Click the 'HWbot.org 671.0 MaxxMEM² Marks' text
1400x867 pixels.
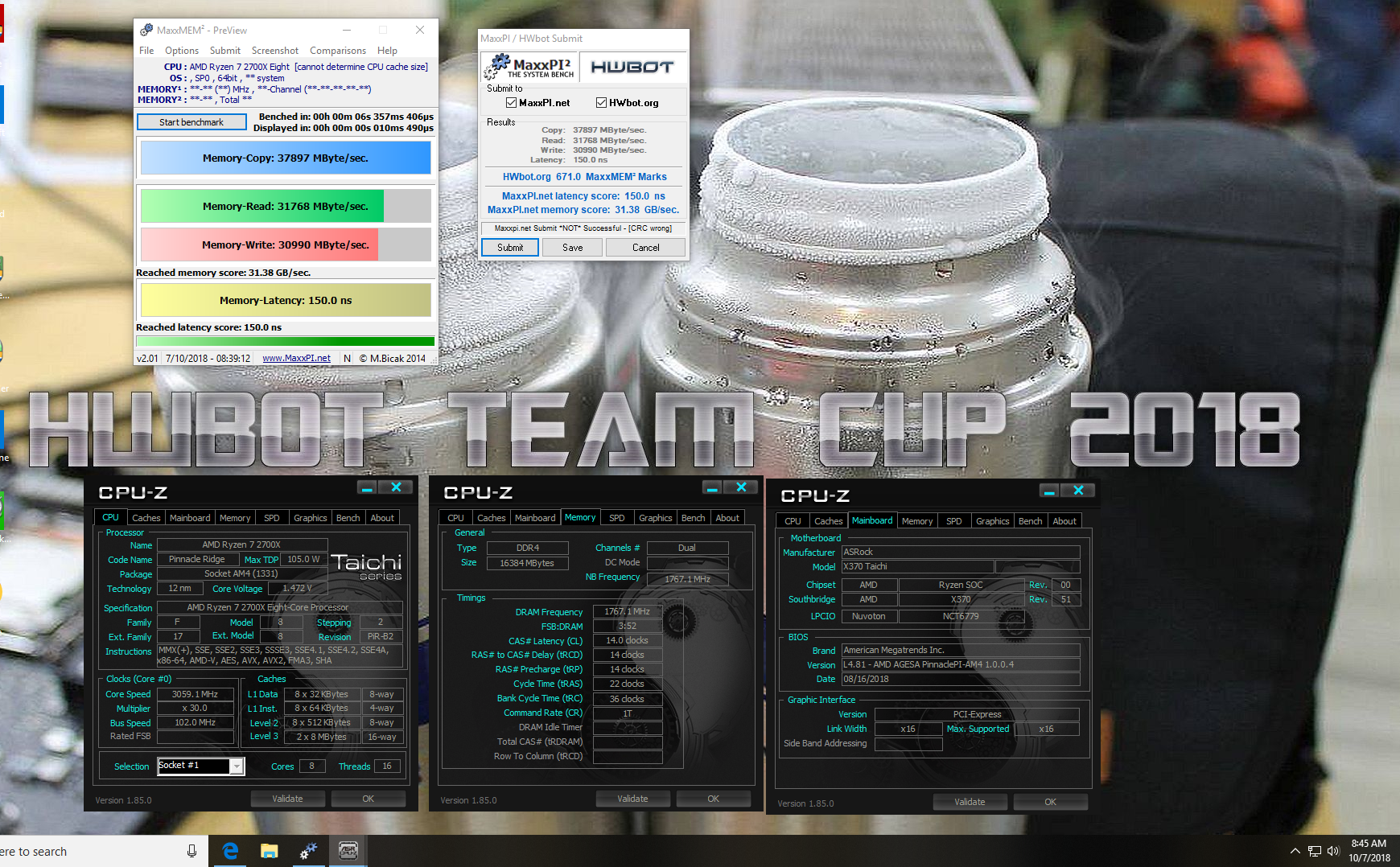pos(585,177)
